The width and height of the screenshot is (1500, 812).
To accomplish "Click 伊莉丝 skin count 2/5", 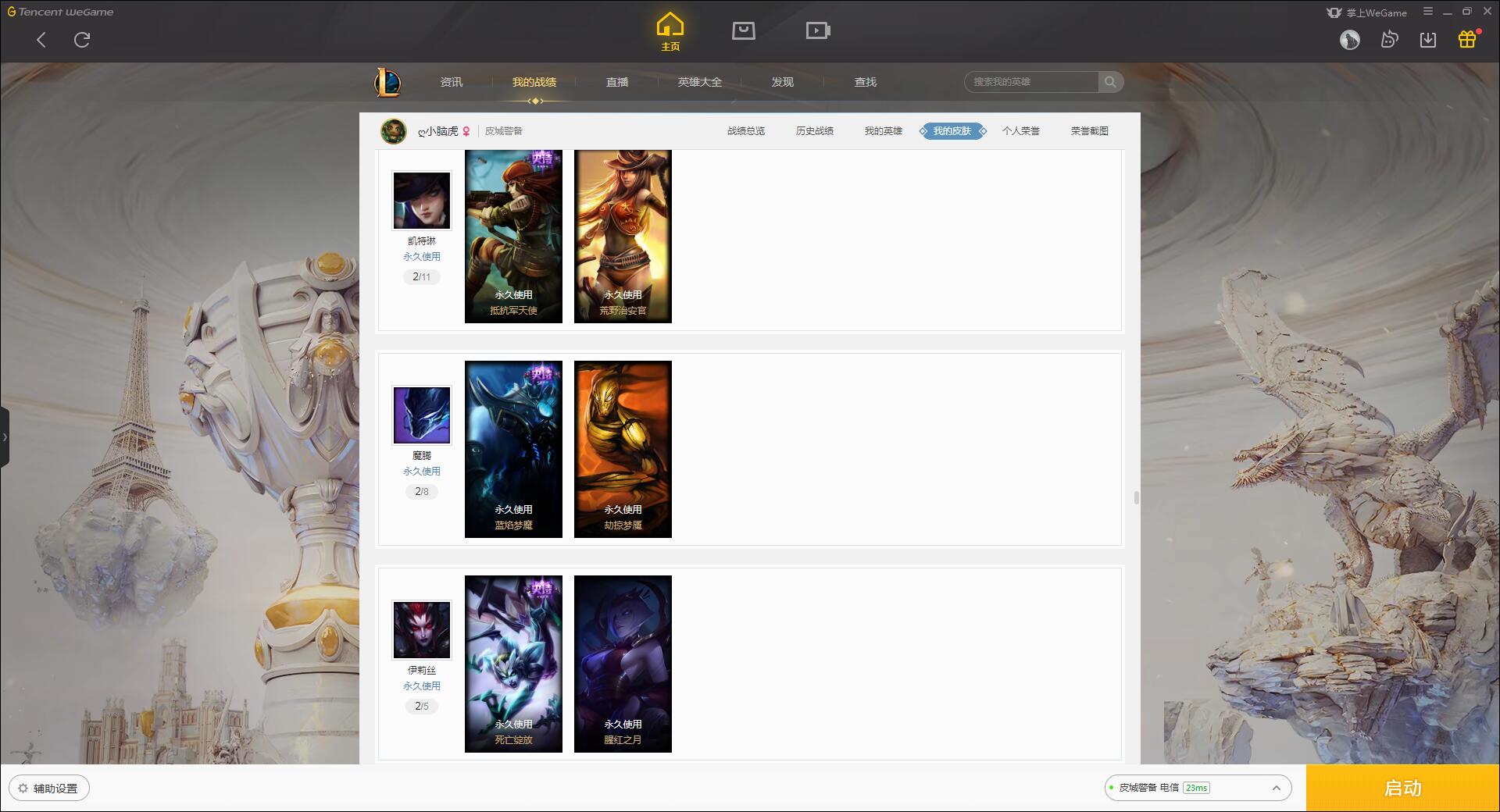I will pyautogui.click(x=422, y=707).
